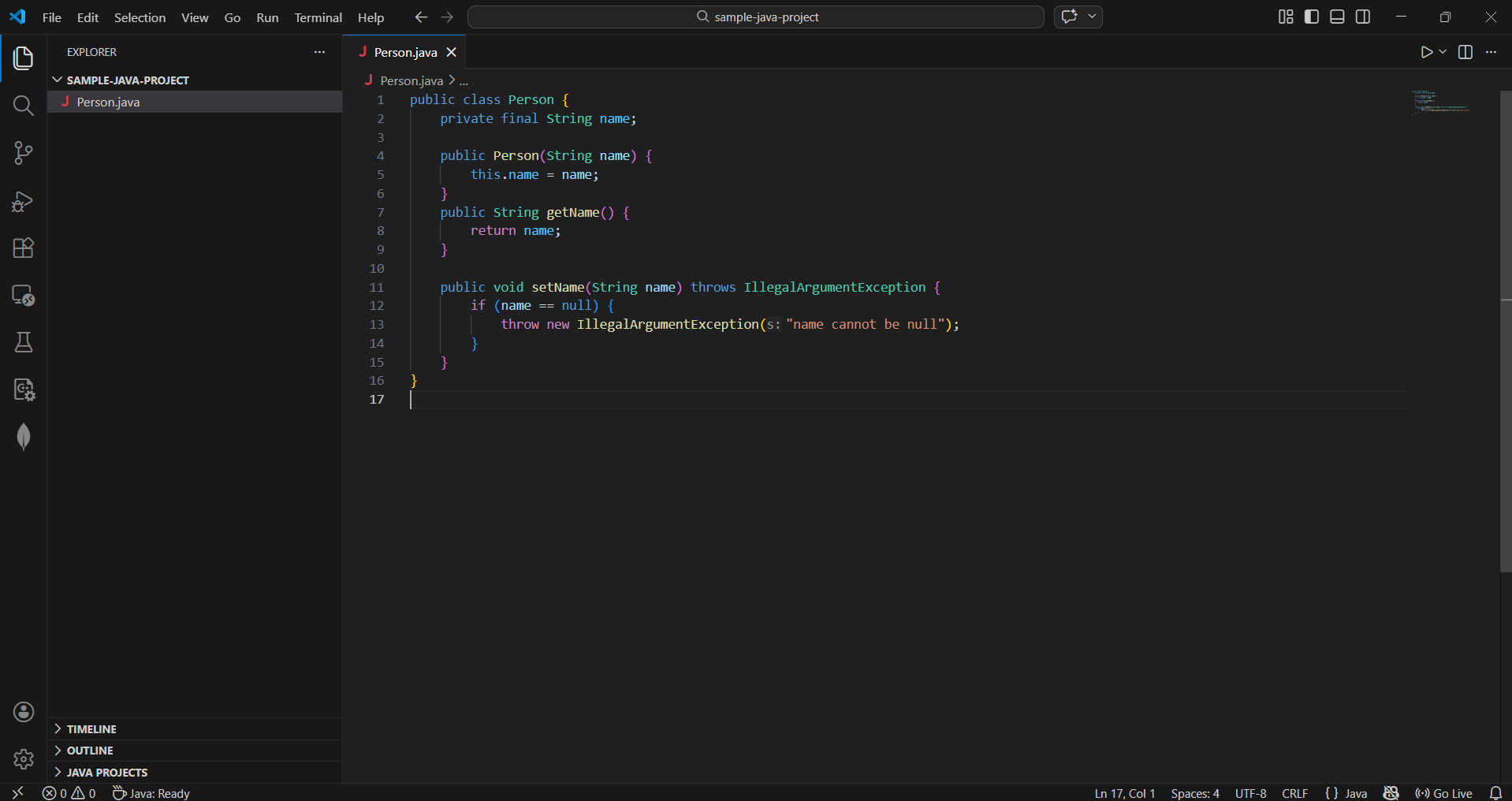Open the Search view in activity bar
This screenshot has width=1512, height=801.
coord(24,106)
